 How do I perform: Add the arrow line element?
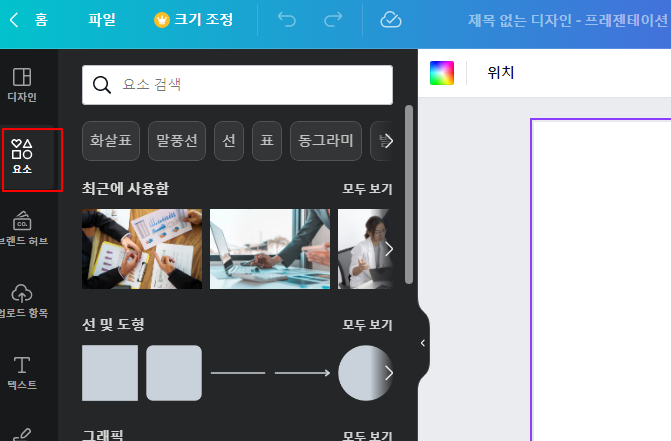(302, 373)
